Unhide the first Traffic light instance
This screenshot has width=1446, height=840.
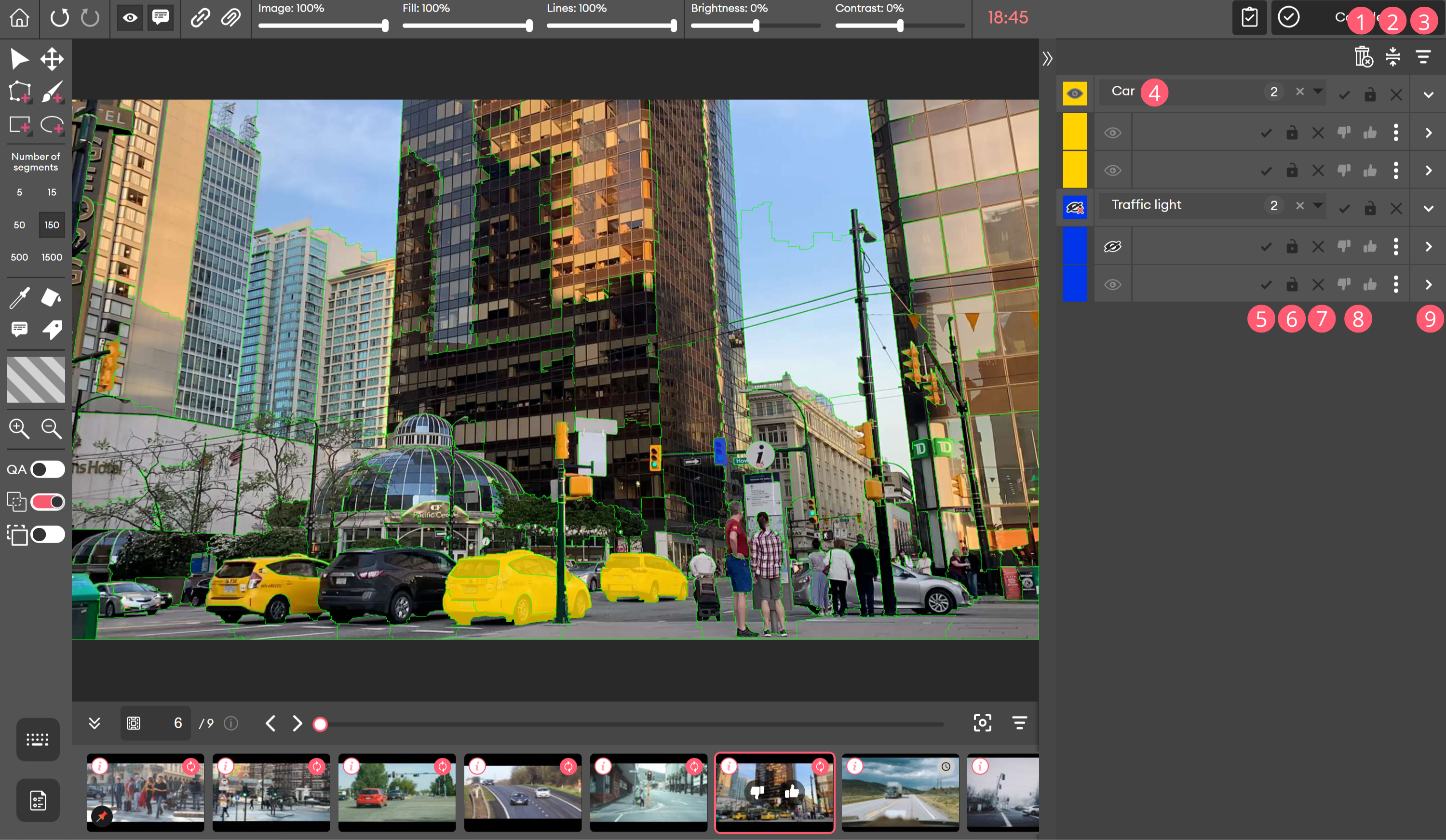tap(1113, 247)
